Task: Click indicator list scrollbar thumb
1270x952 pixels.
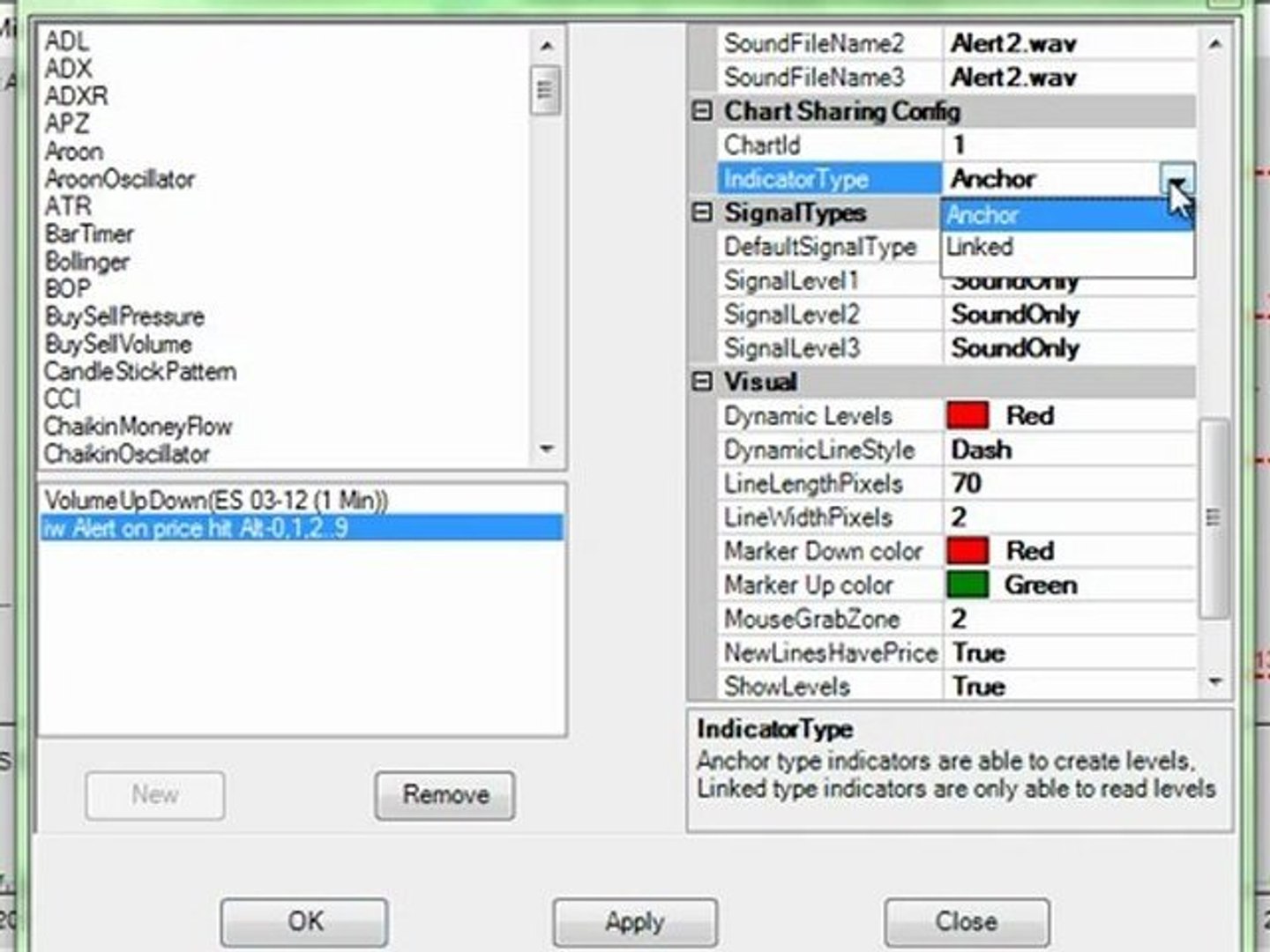Action: [x=546, y=90]
